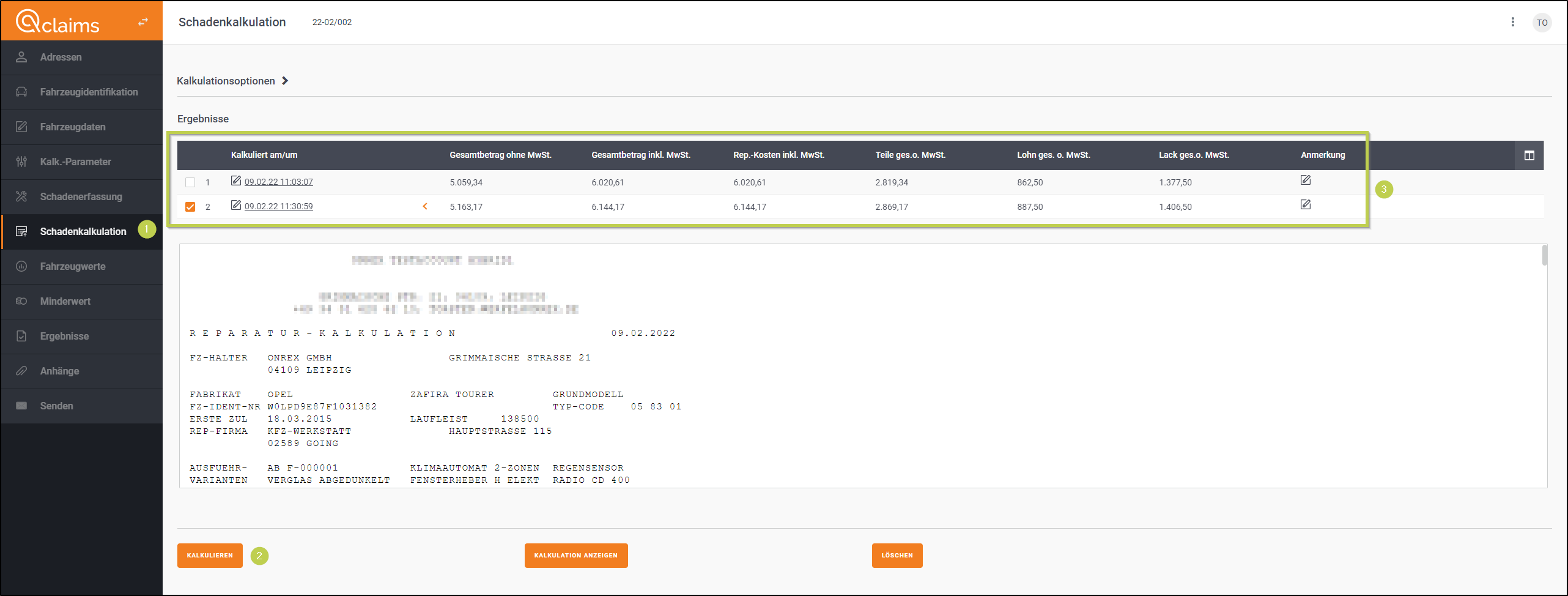Screen dimensions: 1568x596
Task: Click the KALKULATION ANZEIGEN button
Action: [575, 556]
